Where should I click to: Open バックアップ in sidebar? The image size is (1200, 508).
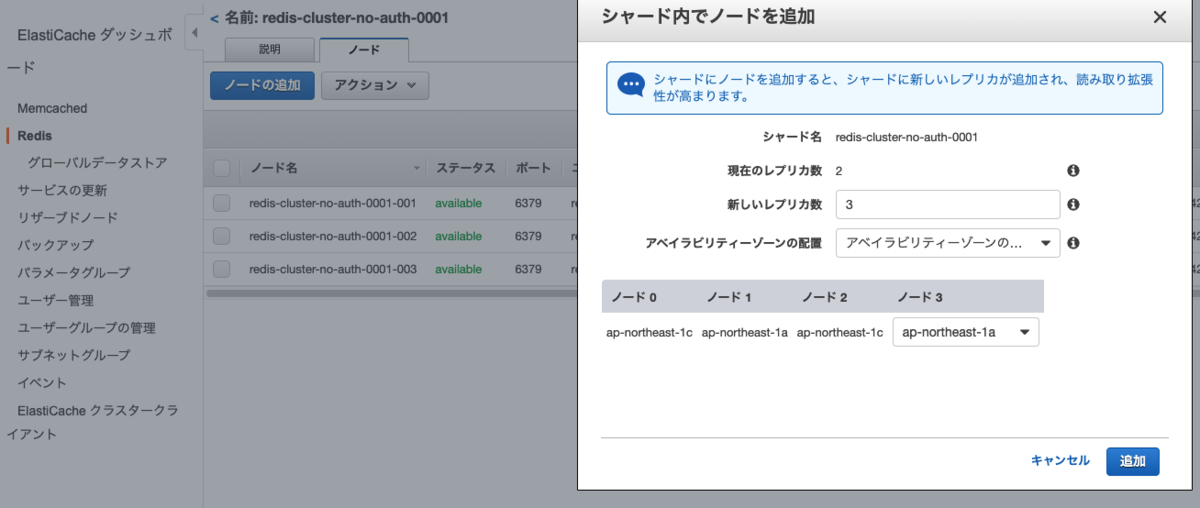click(55, 245)
